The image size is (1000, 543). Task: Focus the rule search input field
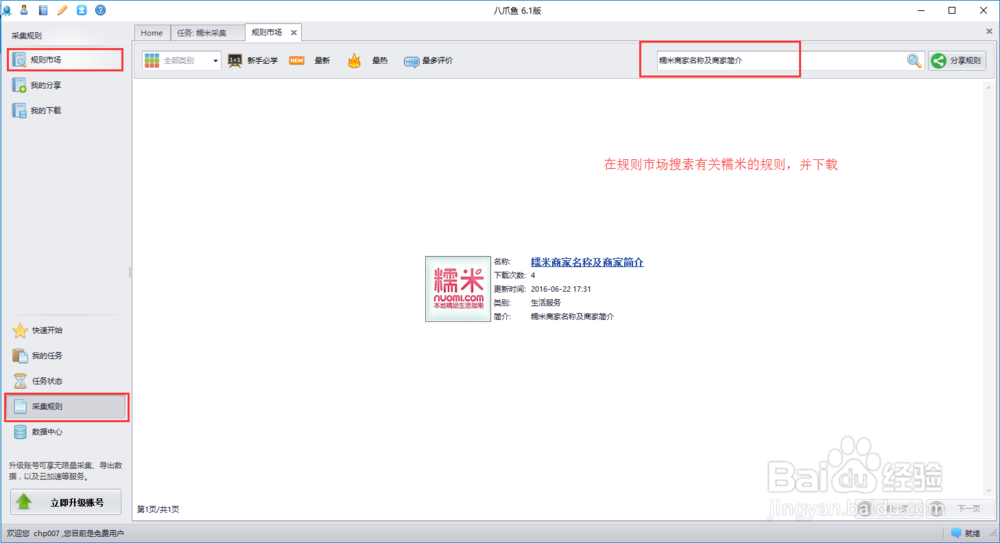(779, 61)
